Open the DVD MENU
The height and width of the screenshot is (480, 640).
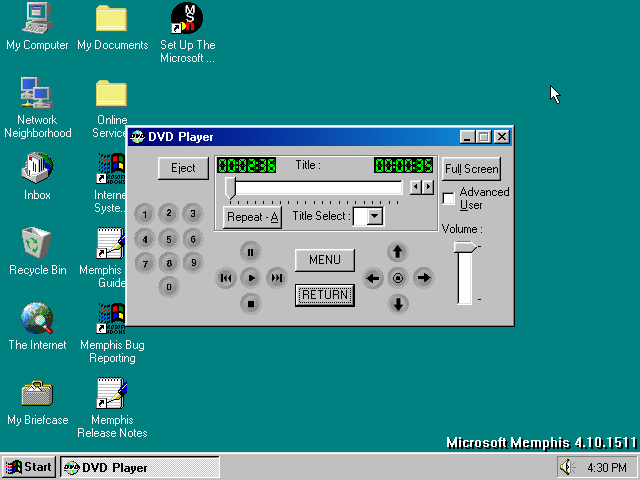(x=324, y=260)
